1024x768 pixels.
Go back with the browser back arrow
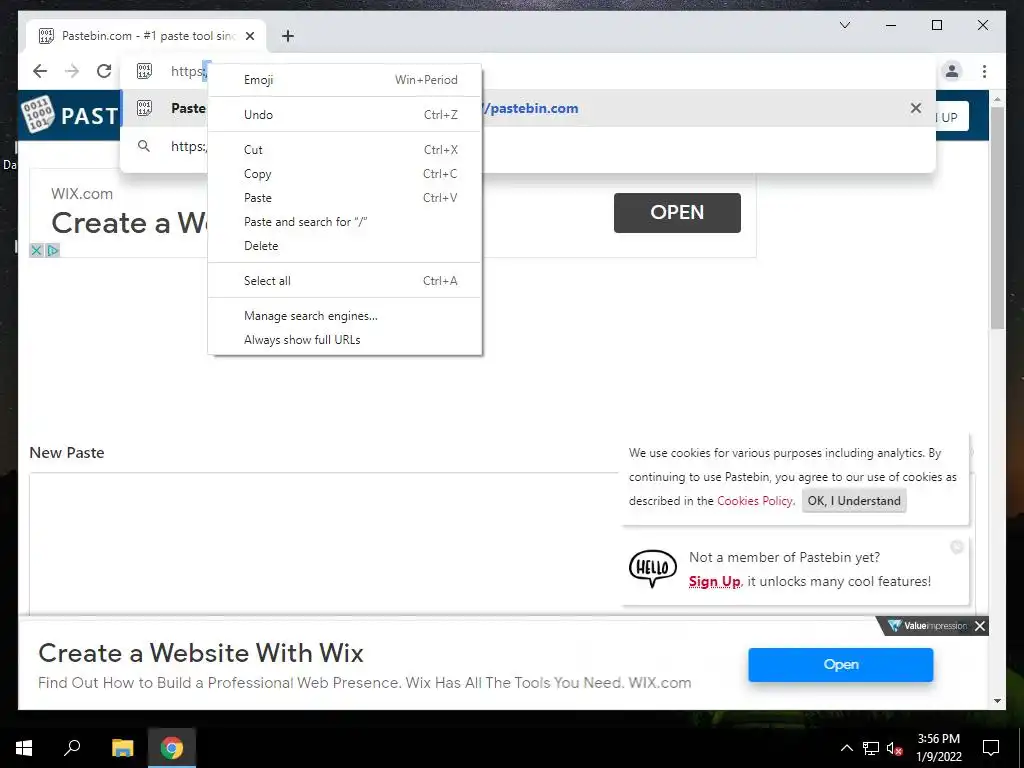pyautogui.click(x=40, y=71)
